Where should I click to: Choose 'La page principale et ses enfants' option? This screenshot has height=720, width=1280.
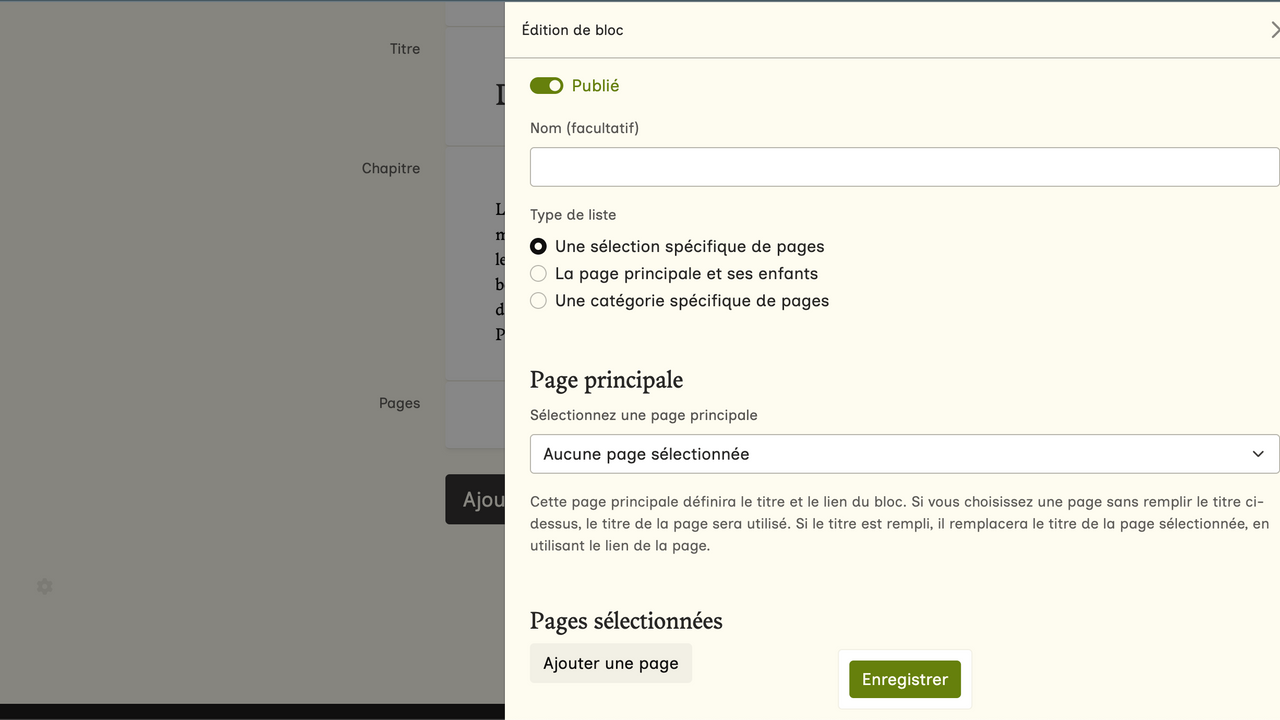pyautogui.click(x=538, y=273)
